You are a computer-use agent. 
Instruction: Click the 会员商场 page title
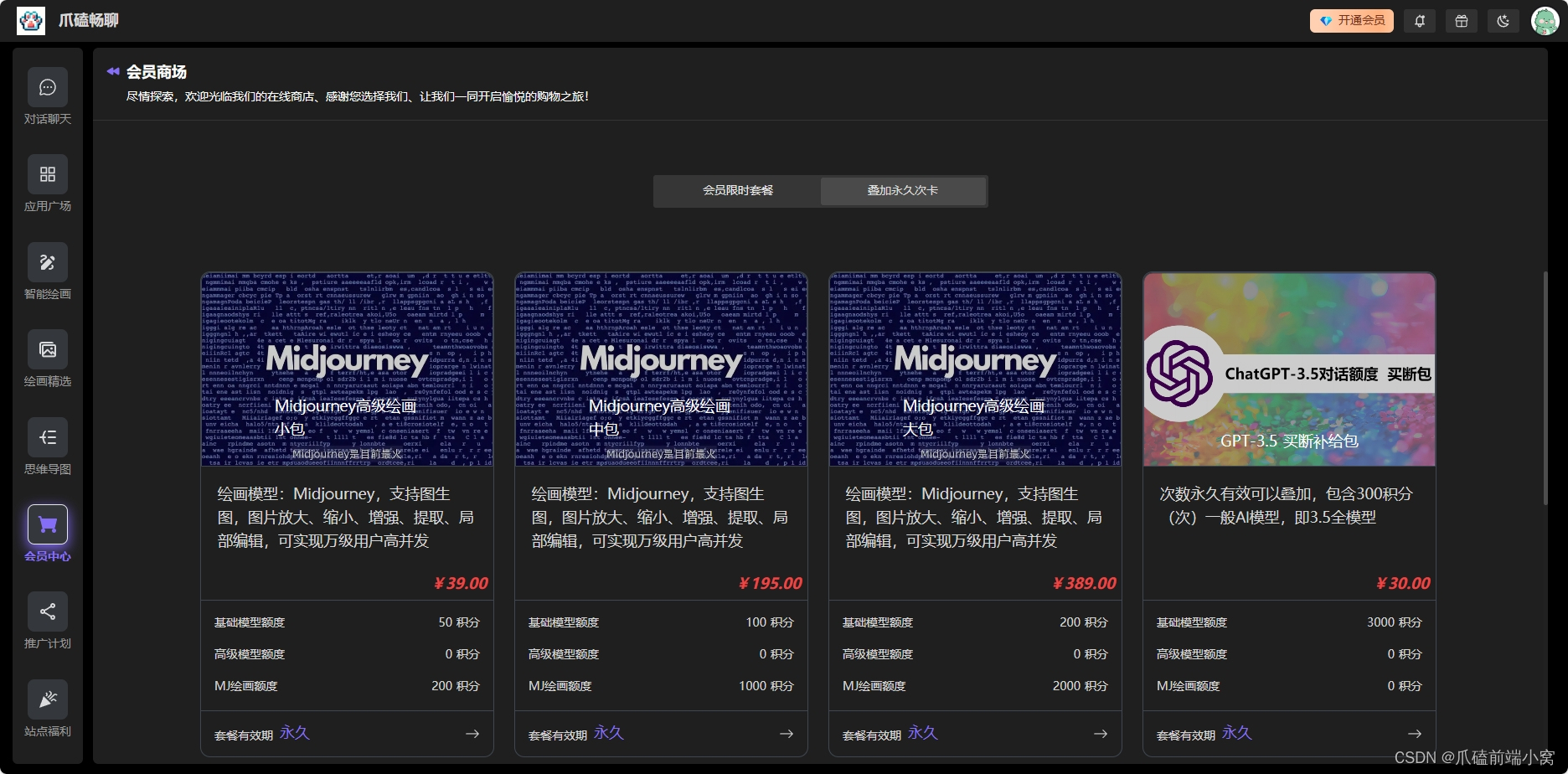157,72
